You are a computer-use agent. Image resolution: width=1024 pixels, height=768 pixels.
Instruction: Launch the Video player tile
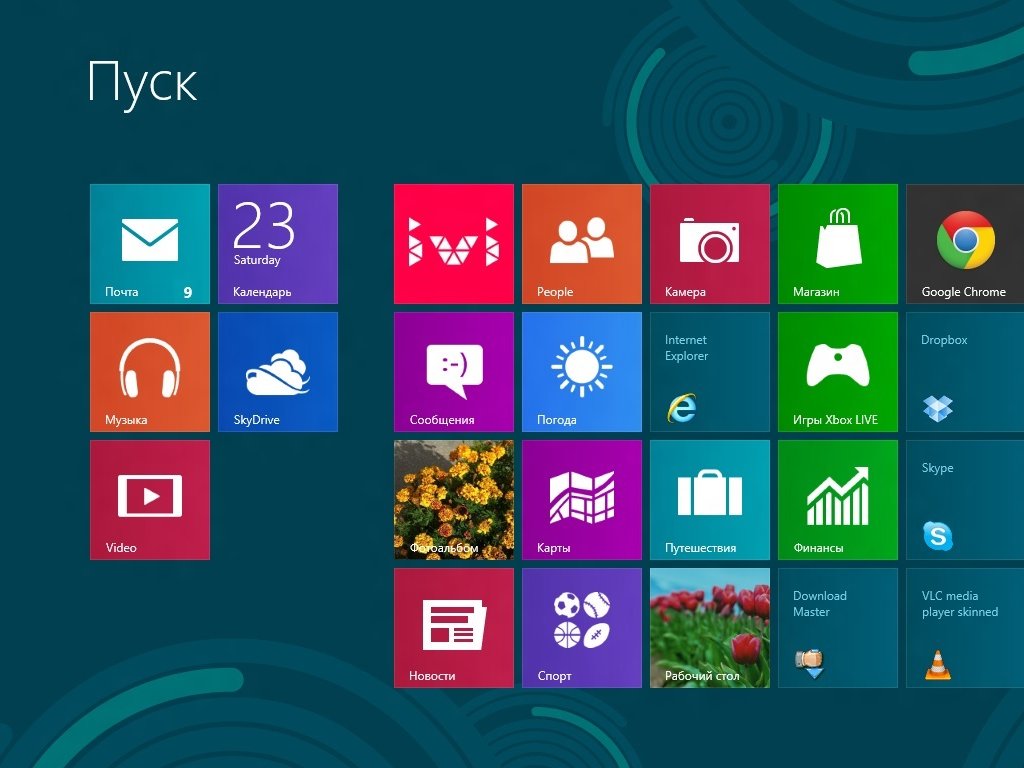click(150, 500)
